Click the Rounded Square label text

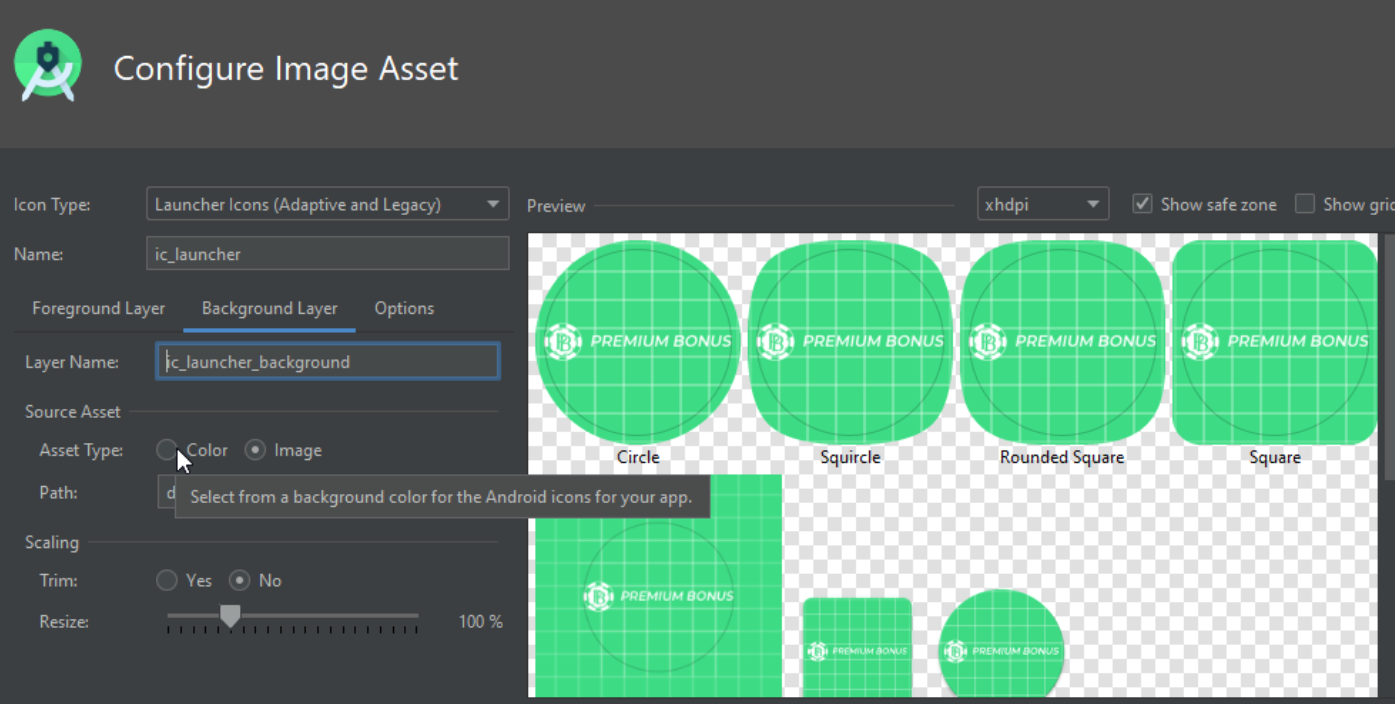coord(1062,457)
